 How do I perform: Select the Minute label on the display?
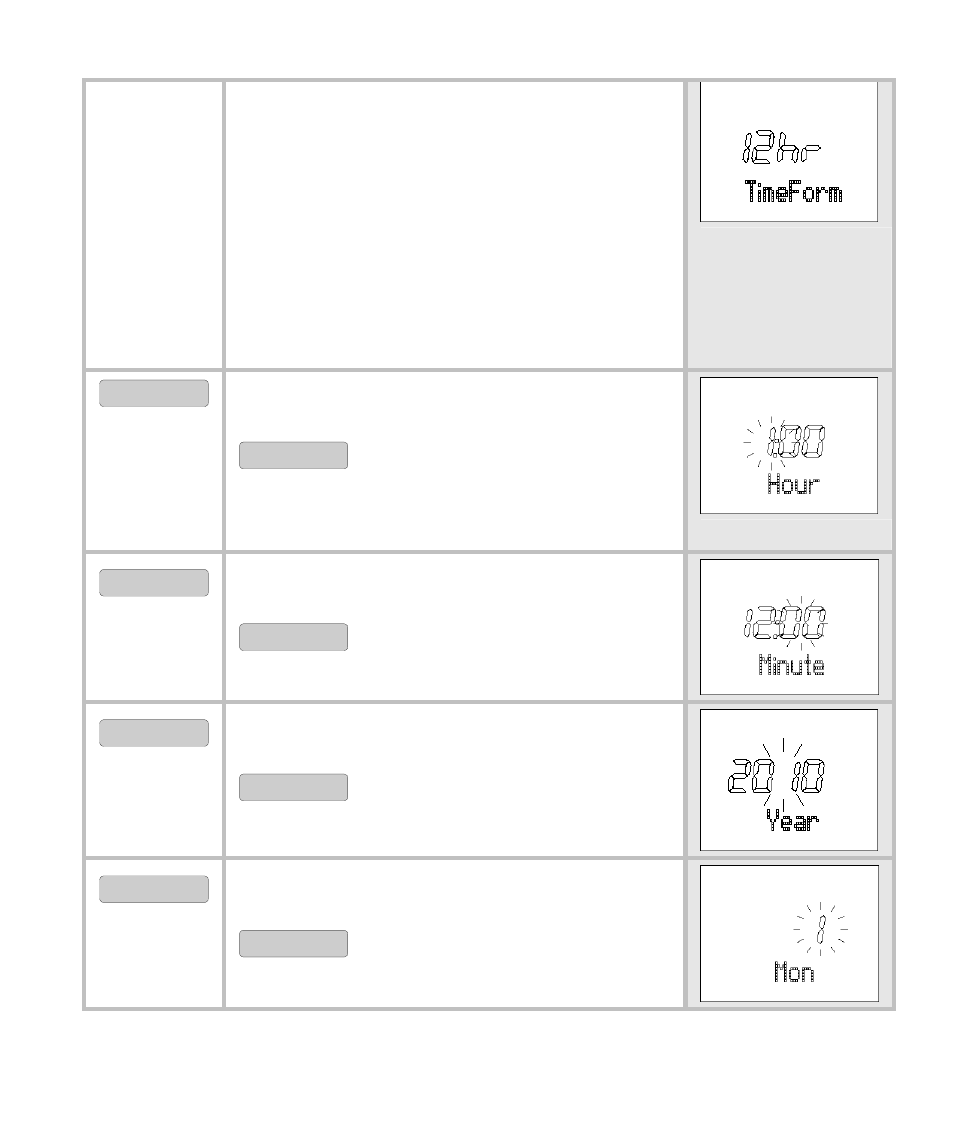(x=791, y=665)
